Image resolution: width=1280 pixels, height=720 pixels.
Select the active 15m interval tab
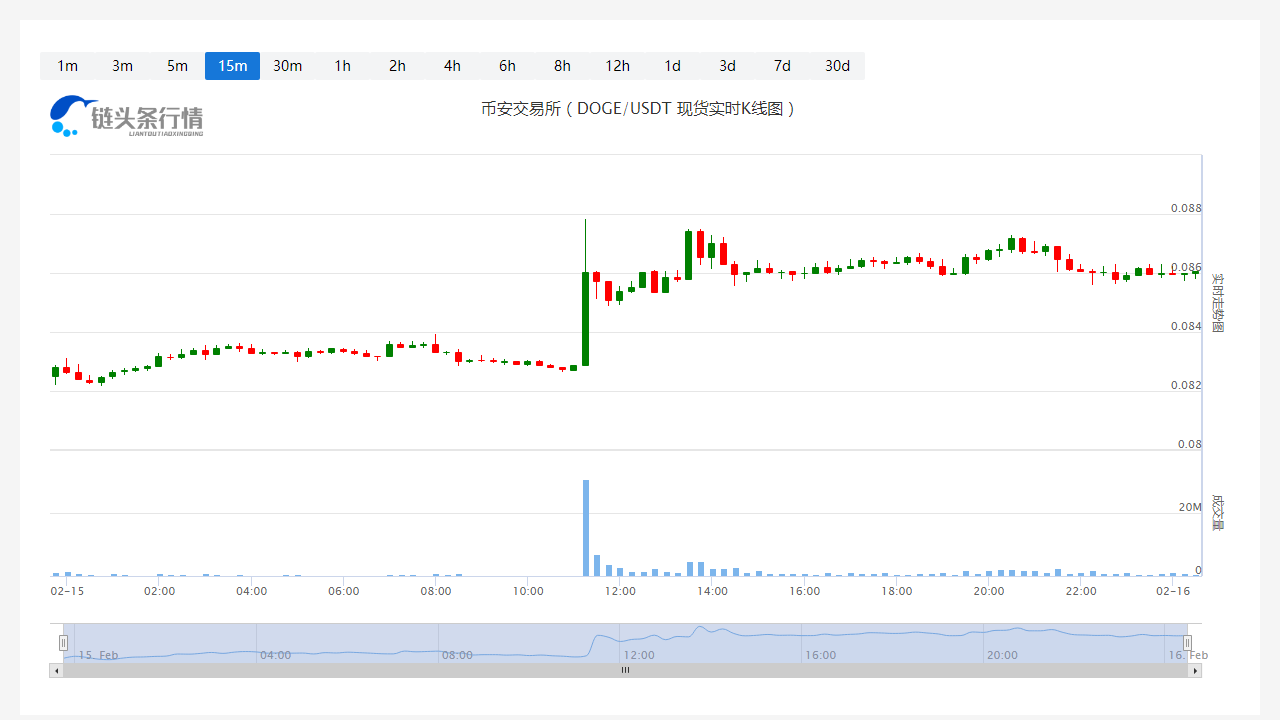point(232,66)
